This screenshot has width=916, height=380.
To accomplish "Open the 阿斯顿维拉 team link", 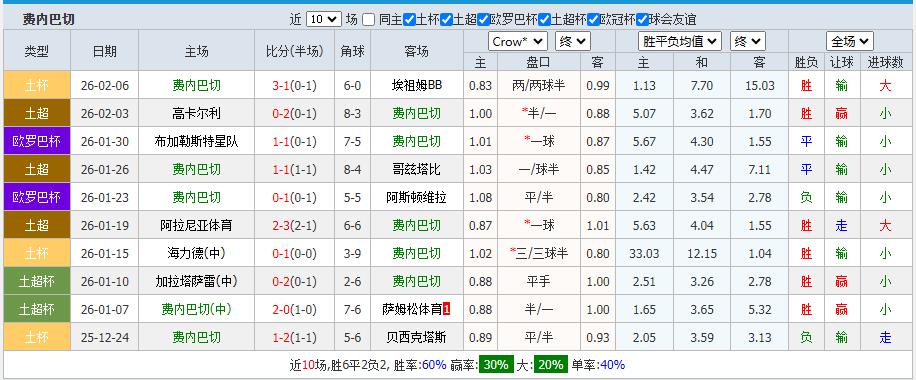I will [x=417, y=198].
